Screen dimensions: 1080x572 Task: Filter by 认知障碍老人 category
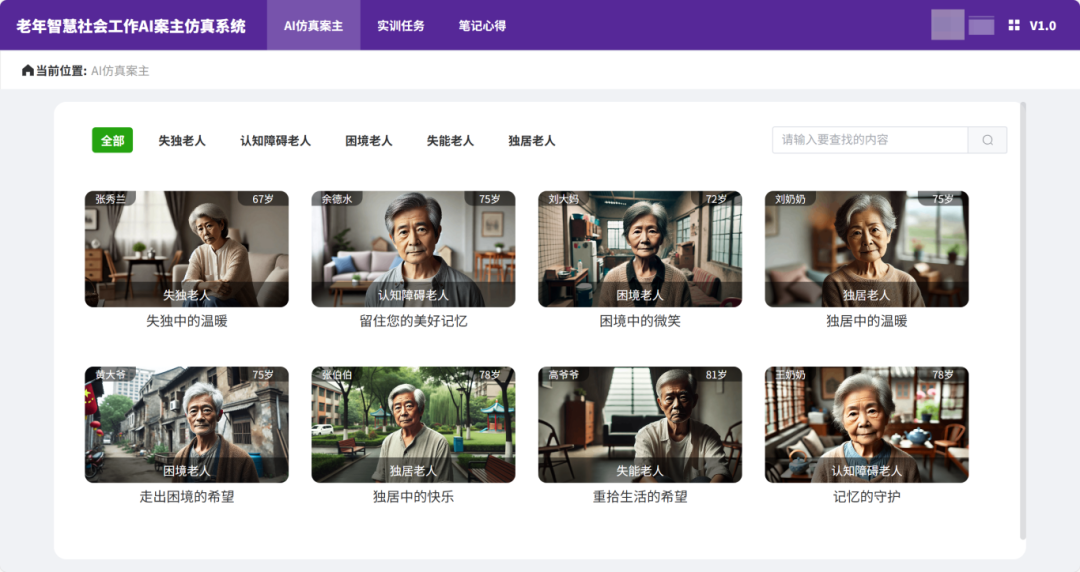[275, 141]
